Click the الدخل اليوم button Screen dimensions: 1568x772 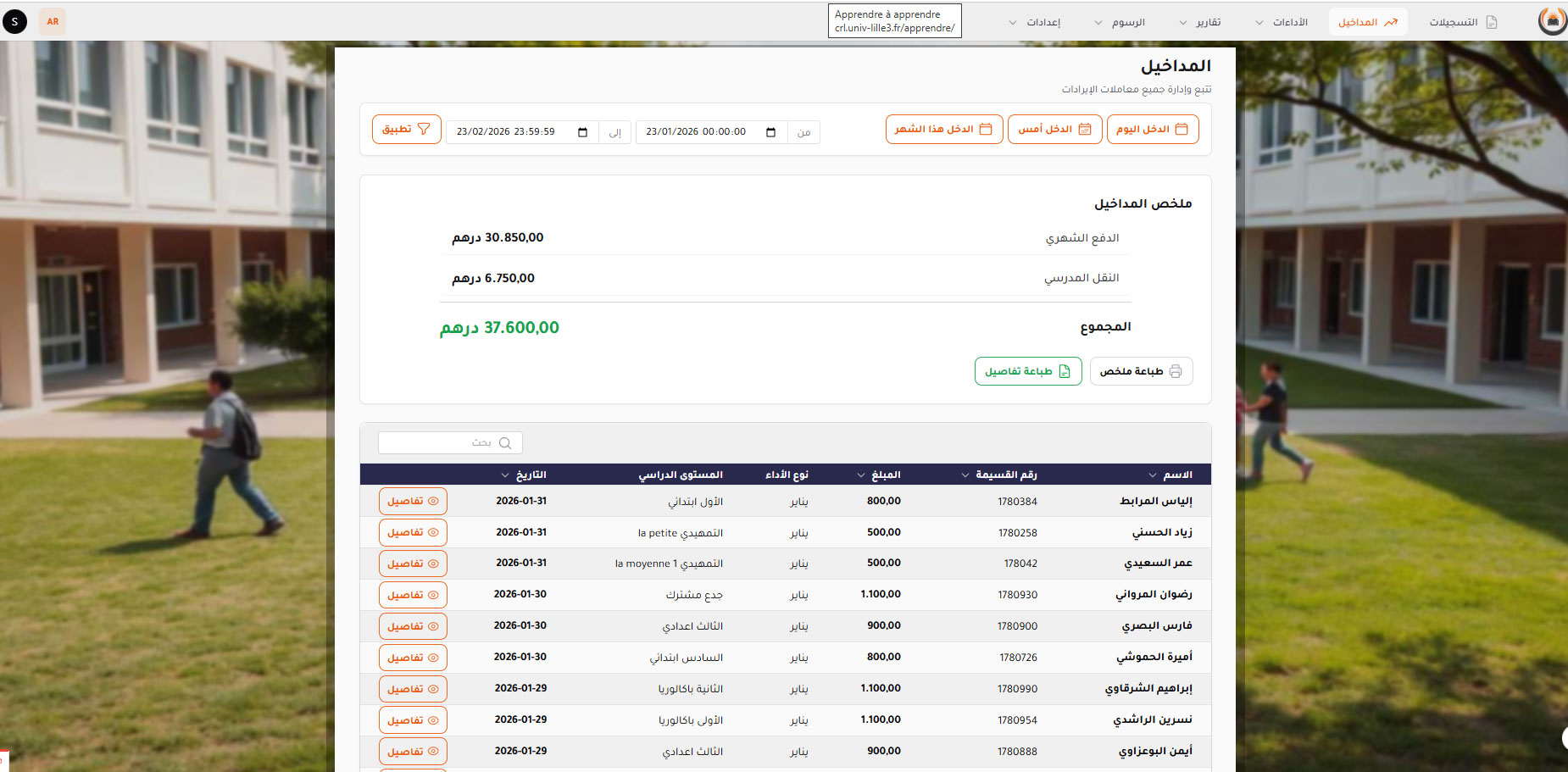coord(1152,129)
